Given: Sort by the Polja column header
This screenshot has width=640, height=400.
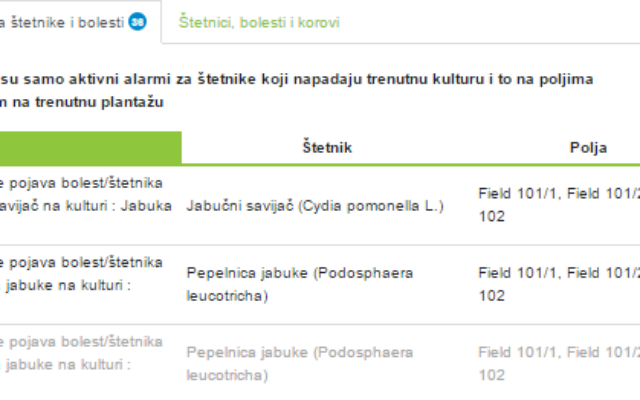Looking at the screenshot, I should coord(588,147).
